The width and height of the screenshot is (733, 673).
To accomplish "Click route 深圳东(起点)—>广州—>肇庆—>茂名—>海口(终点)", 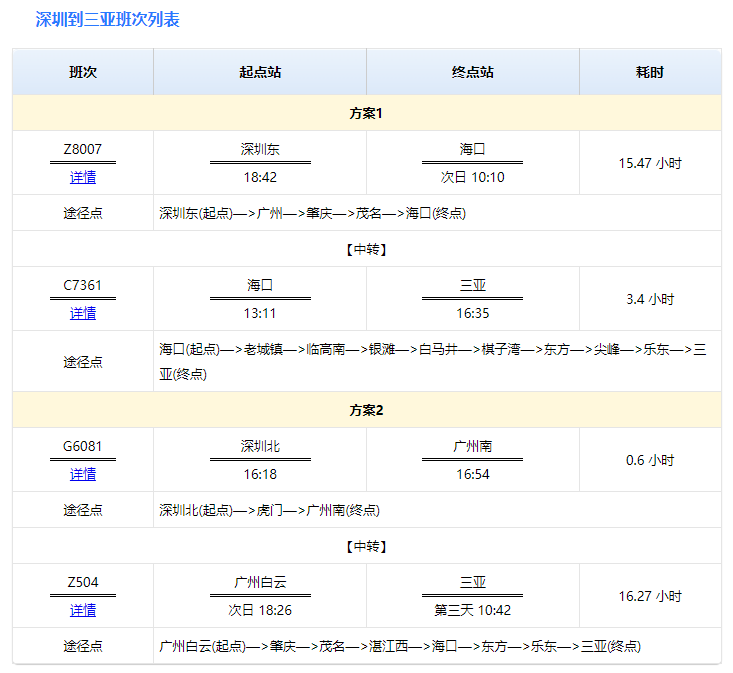I will (x=312, y=213).
